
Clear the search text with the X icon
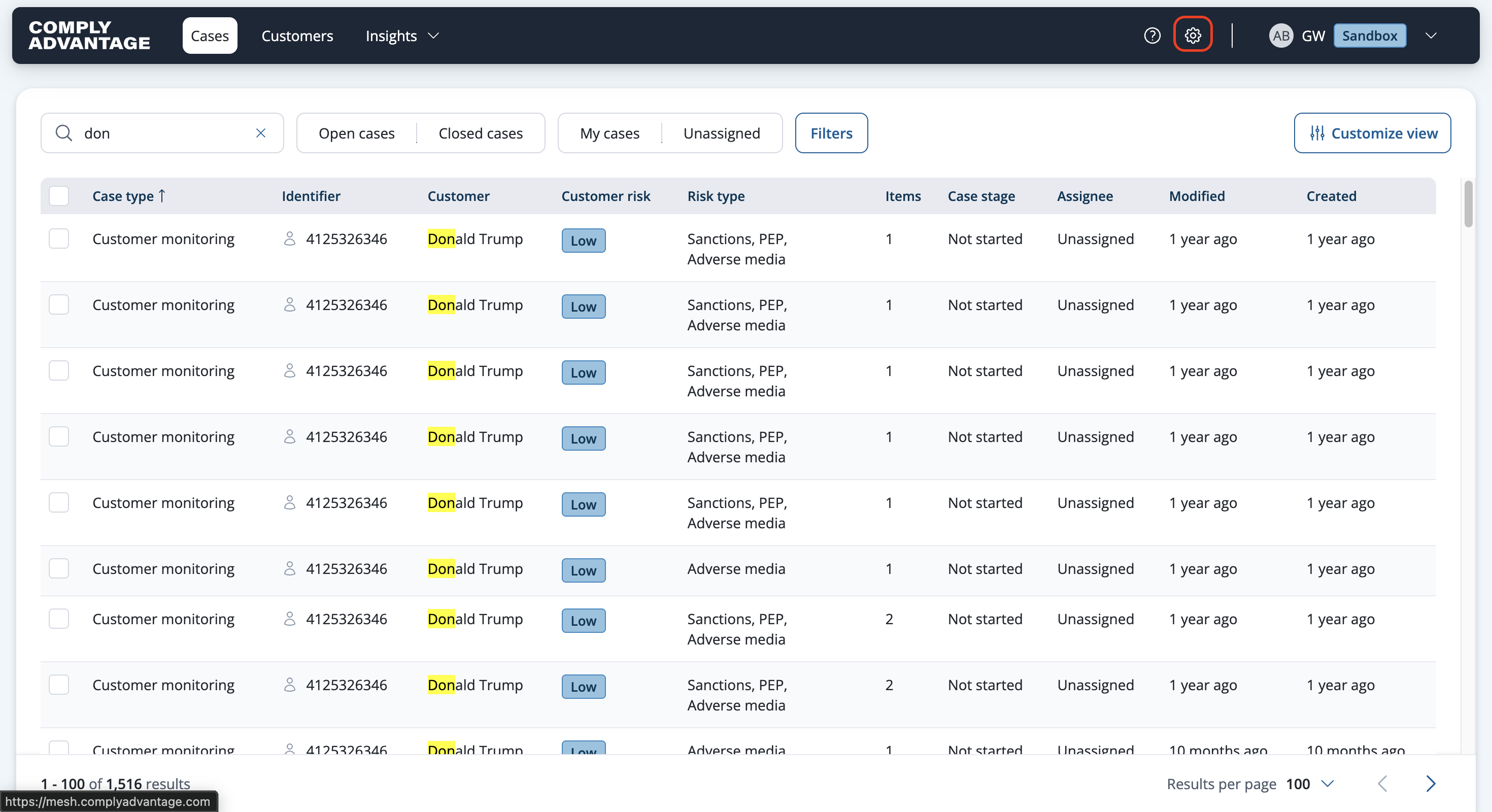261,133
